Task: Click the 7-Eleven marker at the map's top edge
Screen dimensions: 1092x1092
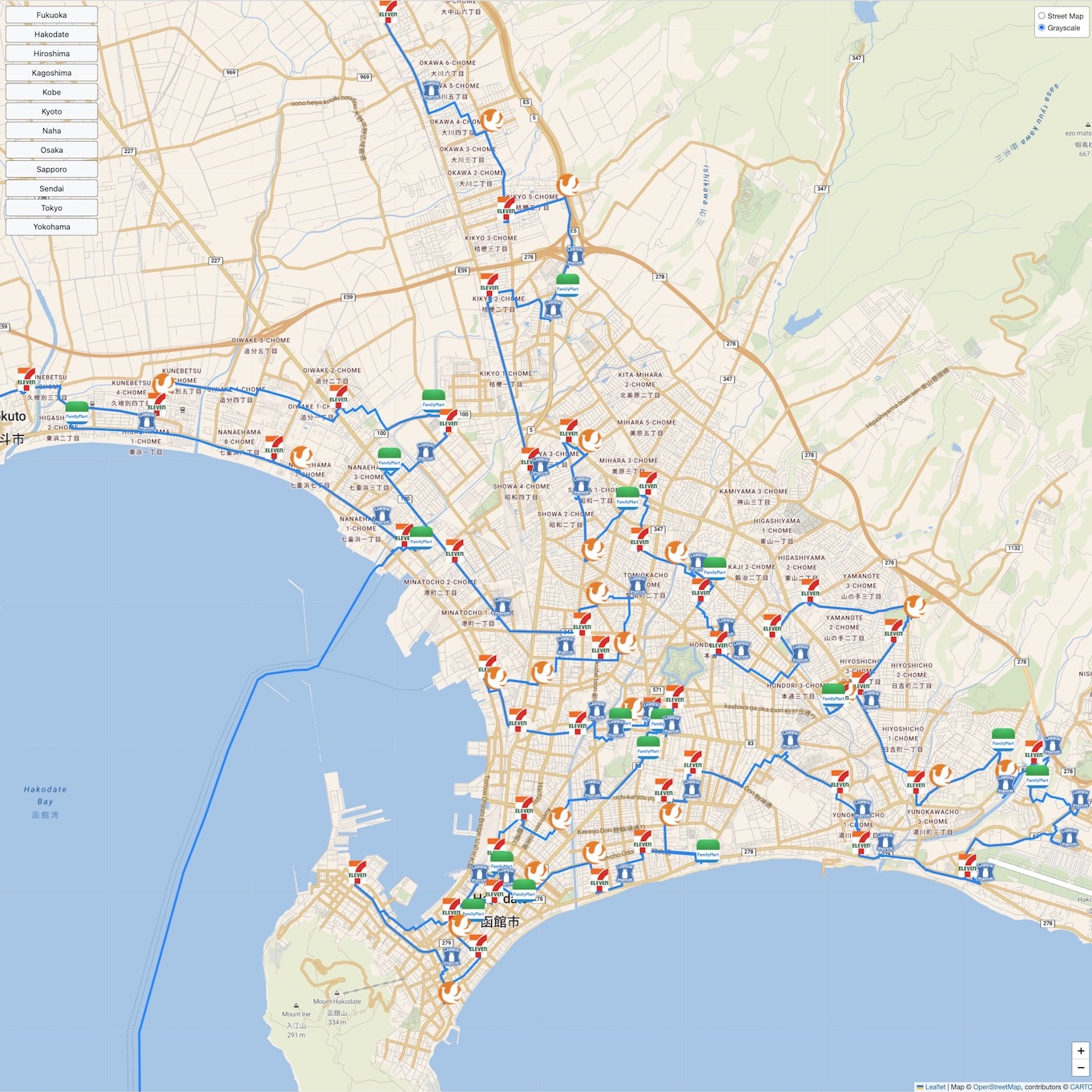Action: point(388,9)
